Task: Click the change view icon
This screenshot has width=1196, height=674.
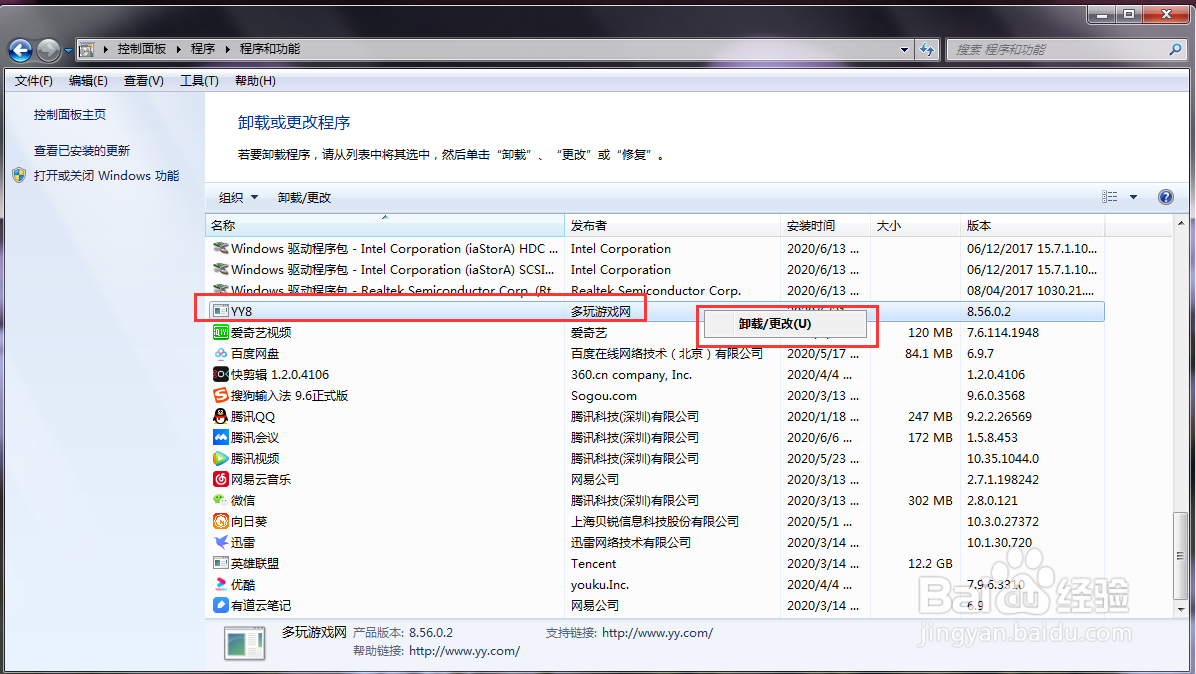Action: tap(1110, 197)
